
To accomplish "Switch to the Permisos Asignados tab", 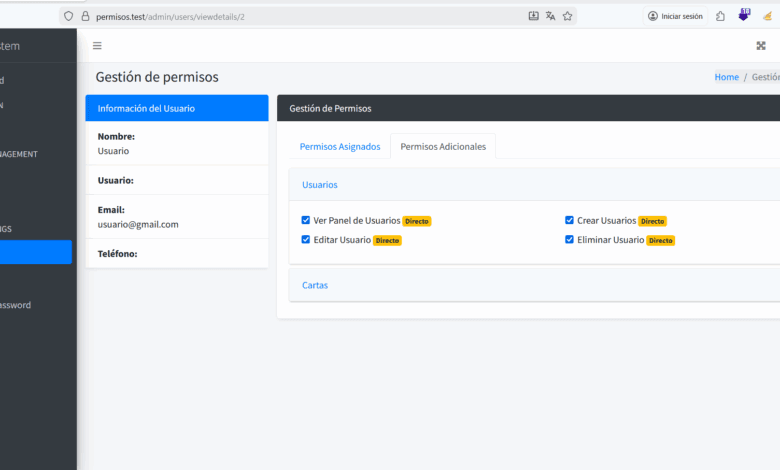I will (x=340, y=147).
